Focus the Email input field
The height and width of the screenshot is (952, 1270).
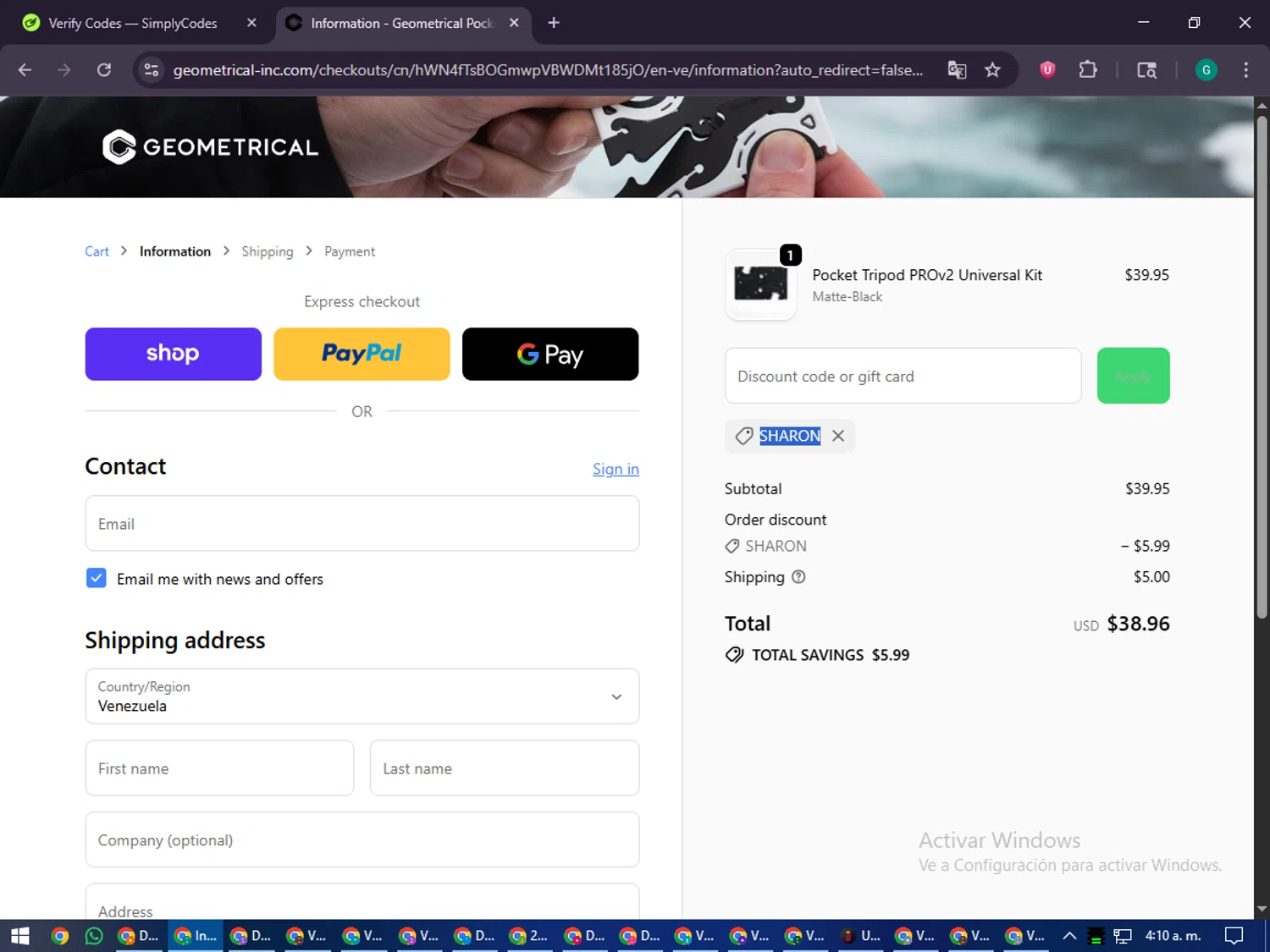(362, 524)
